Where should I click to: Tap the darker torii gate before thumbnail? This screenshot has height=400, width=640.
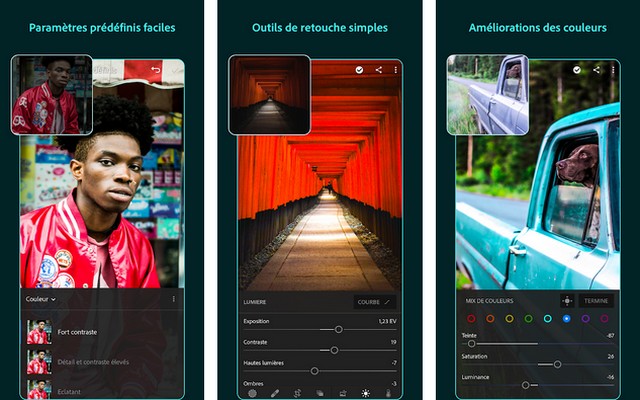tap(269, 95)
